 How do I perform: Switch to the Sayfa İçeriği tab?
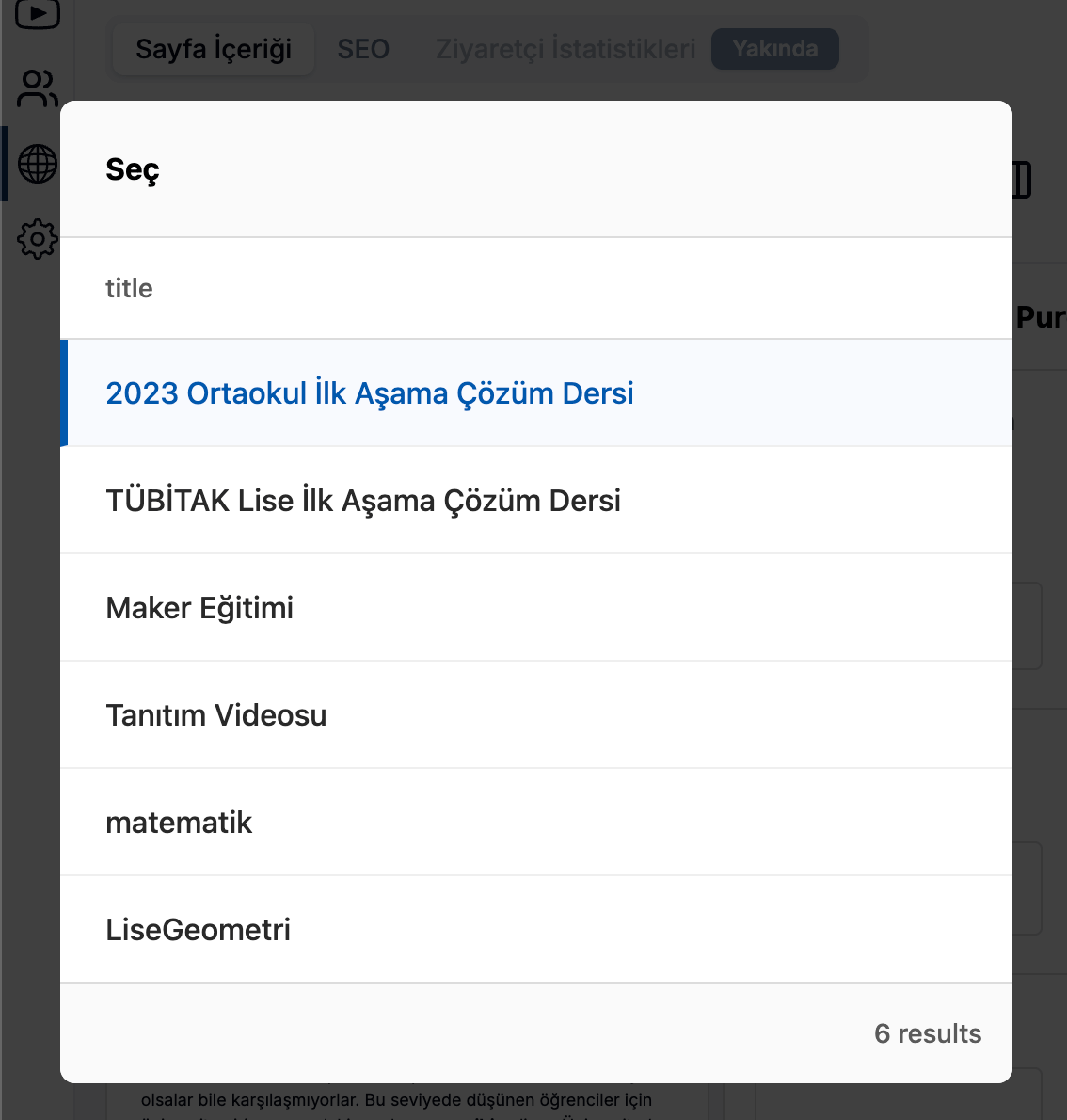(x=214, y=49)
